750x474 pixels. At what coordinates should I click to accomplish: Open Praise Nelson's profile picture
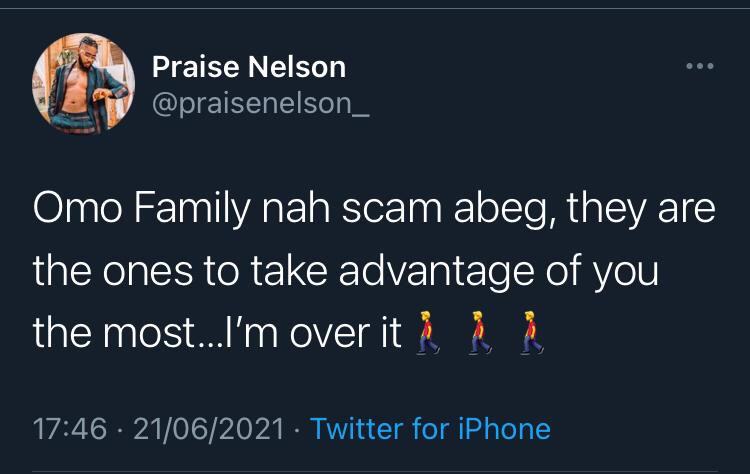(x=84, y=84)
